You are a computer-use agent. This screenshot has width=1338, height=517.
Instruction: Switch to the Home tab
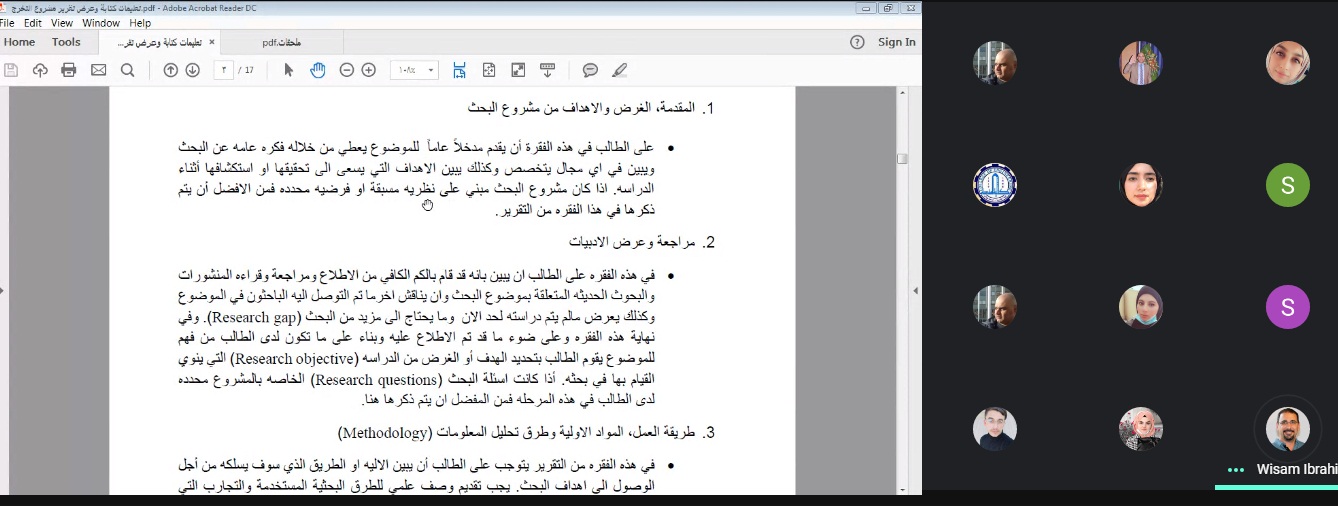click(x=19, y=42)
